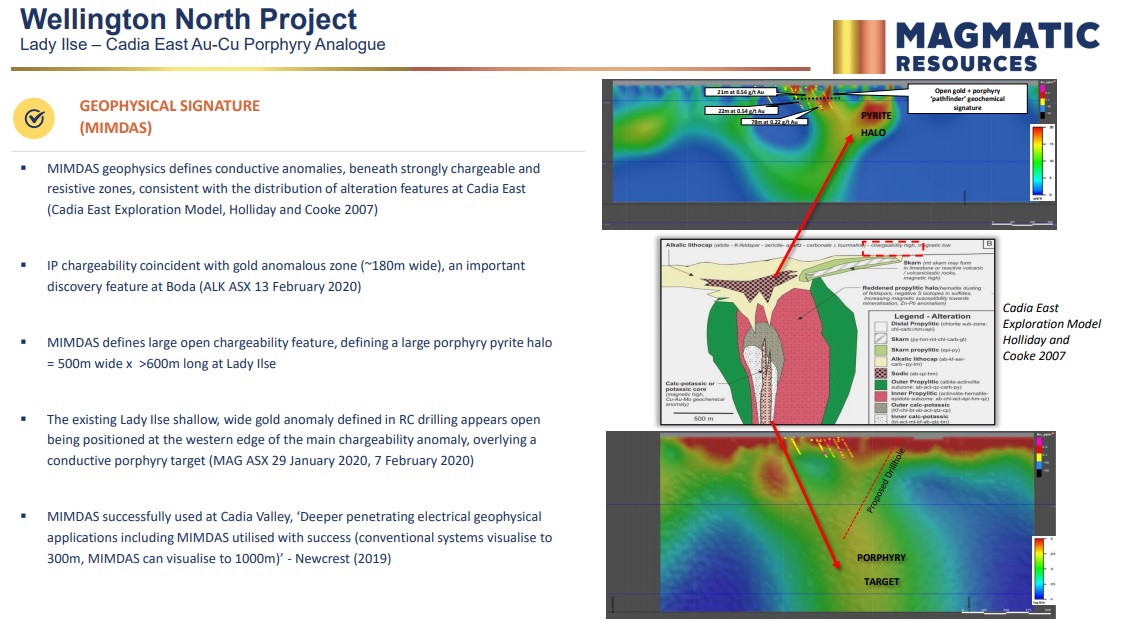
Task: Click the 'Sodic' checkered legend swatch
Action: [880, 373]
